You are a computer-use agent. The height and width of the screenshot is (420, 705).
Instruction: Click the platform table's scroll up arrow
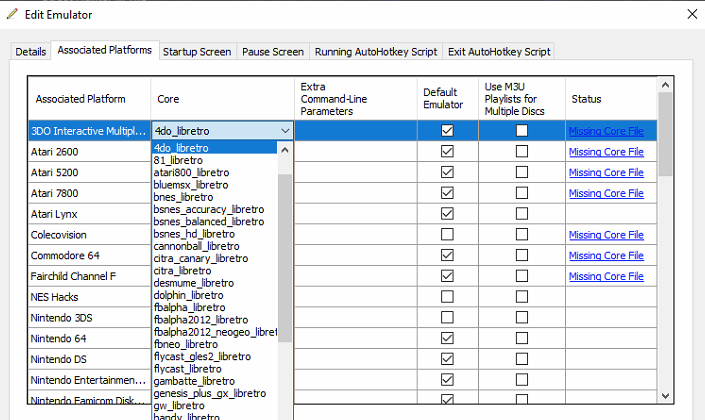[665, 86]
